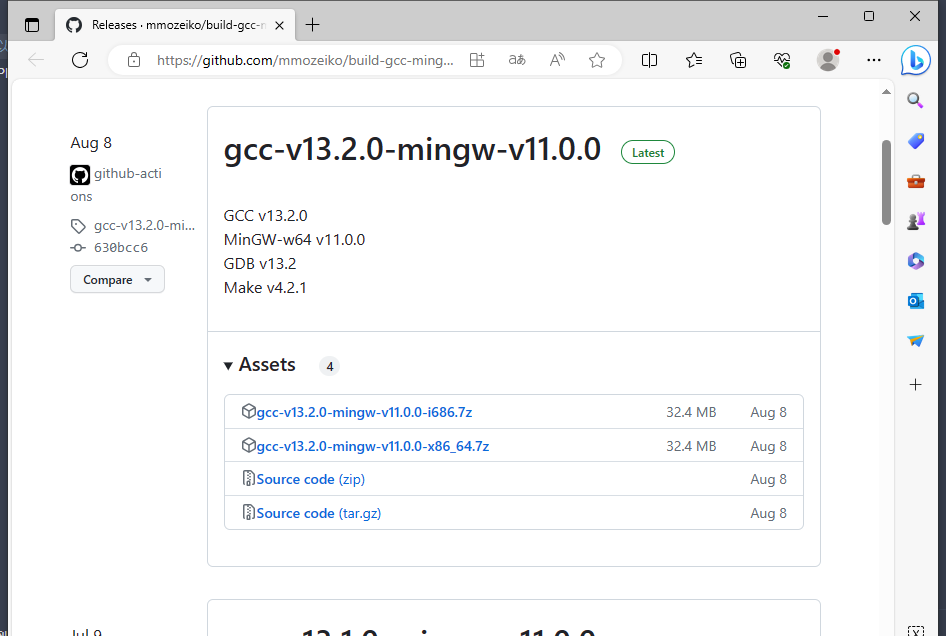This screenshot has height=636, width=946.
Task: Open the Shopping tag sidebar icon
Action: pos(916,141)
